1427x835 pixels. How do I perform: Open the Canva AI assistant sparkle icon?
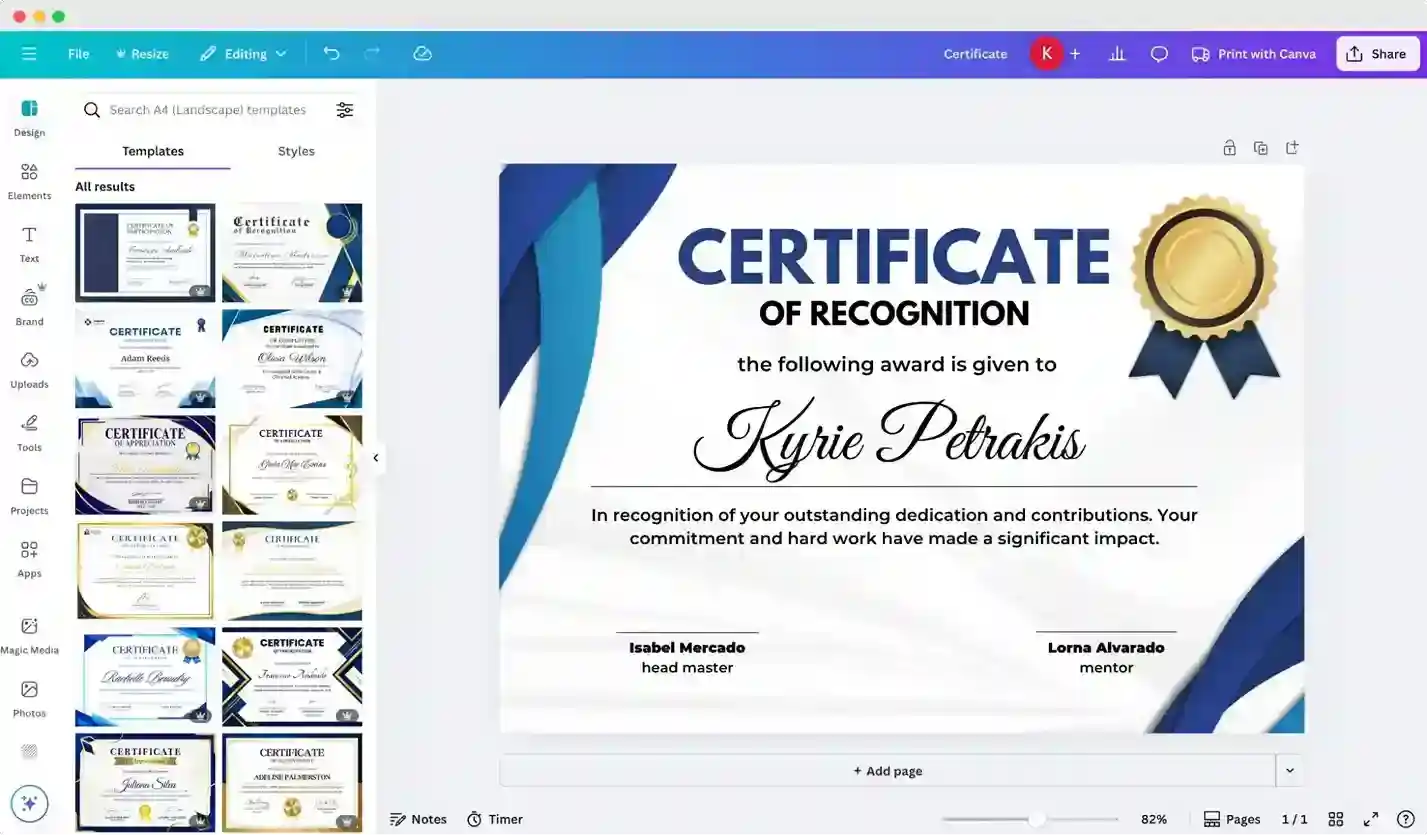click(29, 802)
